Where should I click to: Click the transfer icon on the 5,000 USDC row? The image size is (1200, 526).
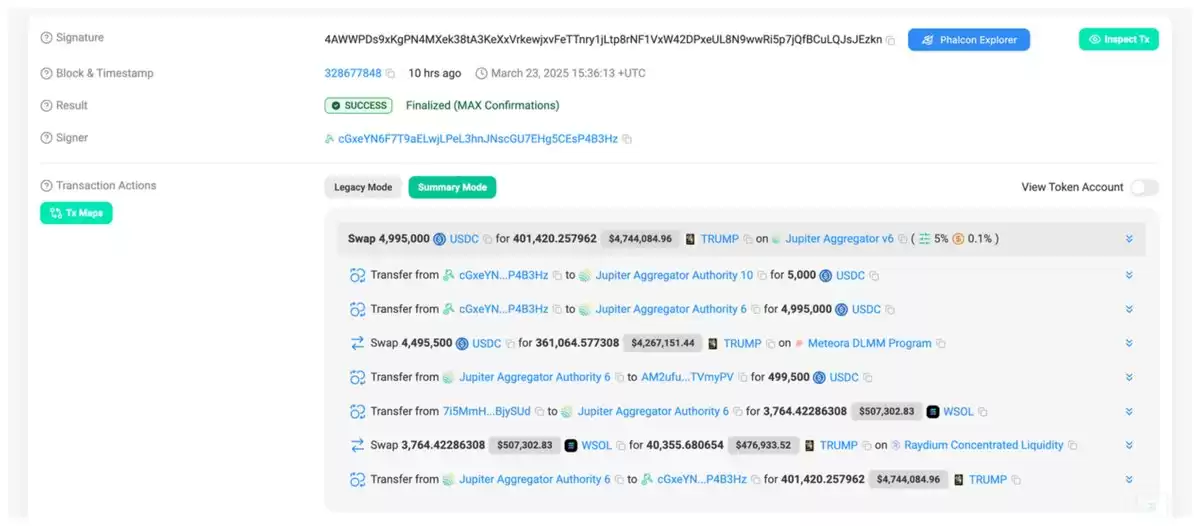tap(357, 275)
